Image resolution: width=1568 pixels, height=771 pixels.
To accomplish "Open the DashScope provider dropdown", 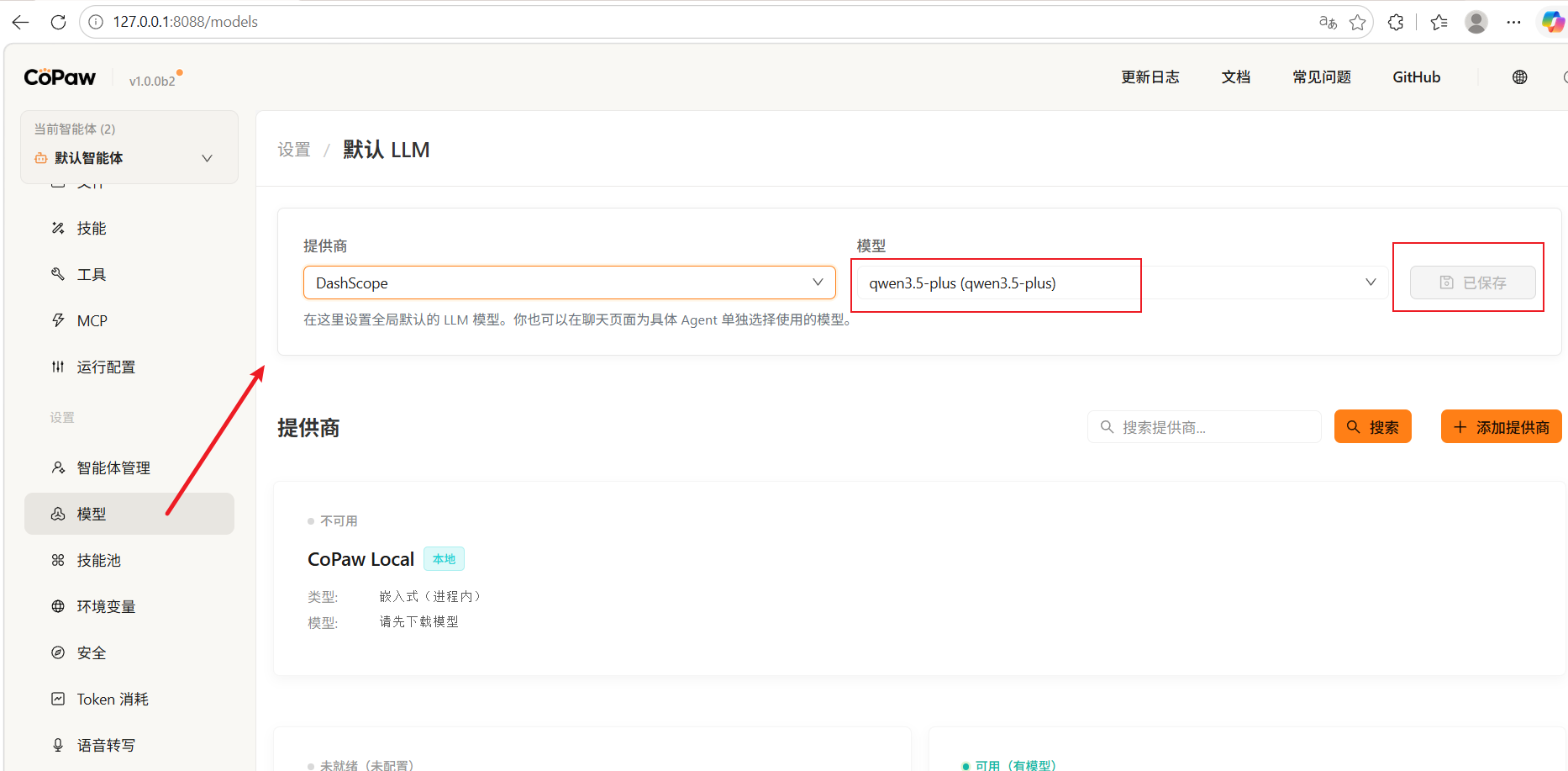I will click(569, 283).
